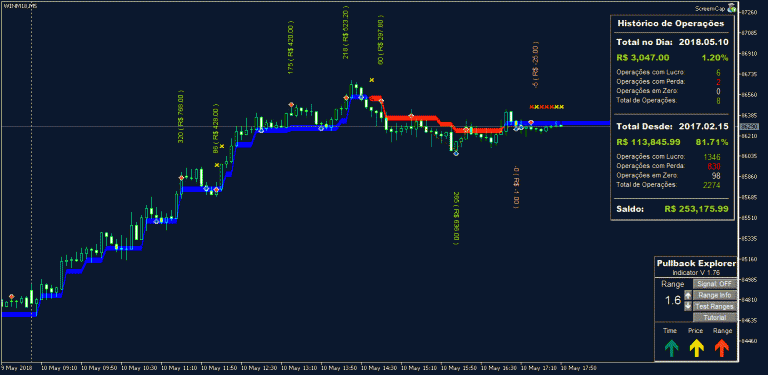The image size is (768, 375).
Task: Click the 320 ( R$ 768.00 ) trade label
Action: [x=181, y=117]
